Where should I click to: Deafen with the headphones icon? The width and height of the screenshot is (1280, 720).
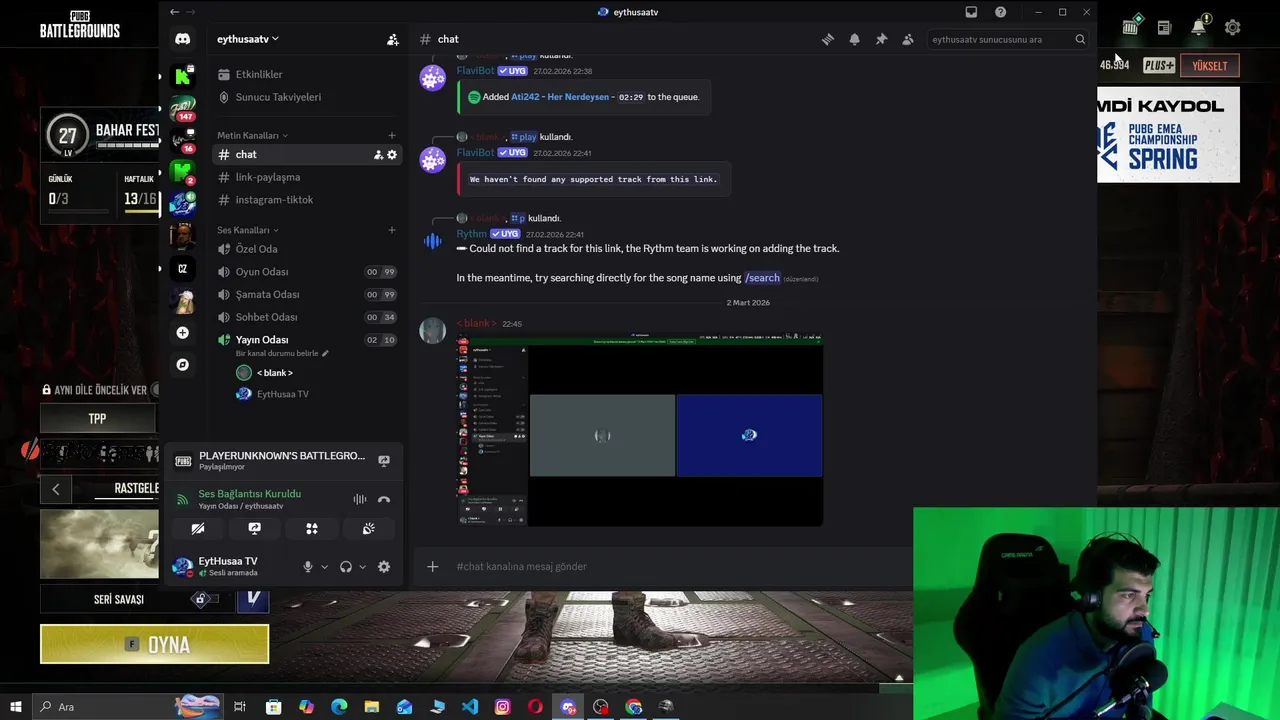click(x=346, y=567)
